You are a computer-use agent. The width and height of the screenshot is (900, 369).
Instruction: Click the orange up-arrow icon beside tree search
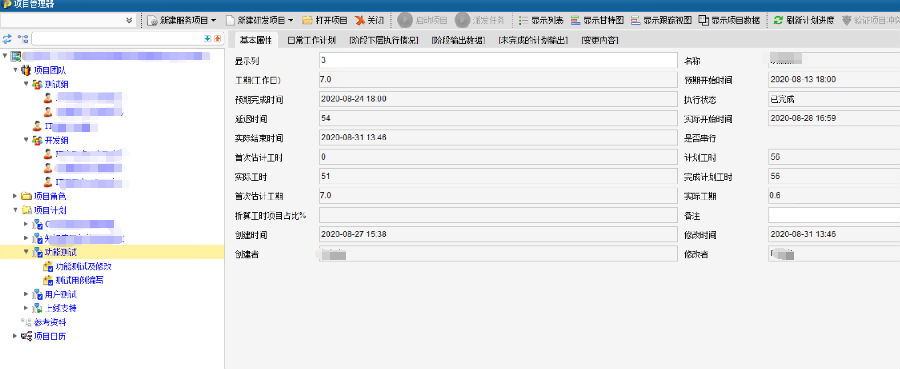[x=217, y=39]
